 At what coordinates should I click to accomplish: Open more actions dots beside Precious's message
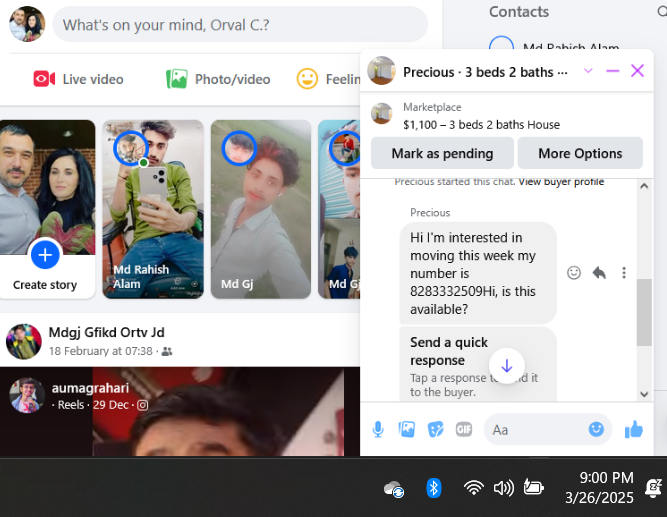pos(624,272)
